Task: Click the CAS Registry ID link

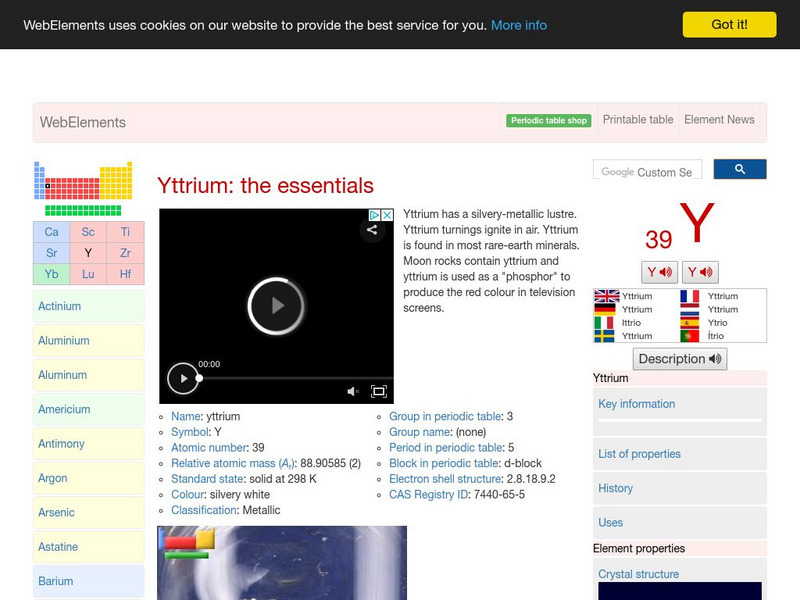Action: tap(429, 494)
